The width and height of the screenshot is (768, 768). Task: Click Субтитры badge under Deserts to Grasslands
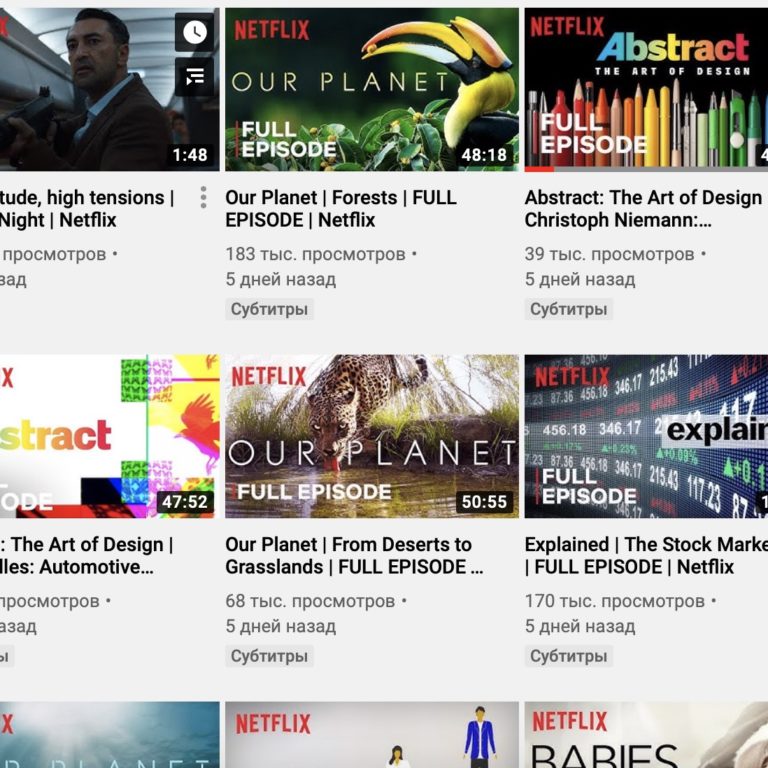click(269, 656)
